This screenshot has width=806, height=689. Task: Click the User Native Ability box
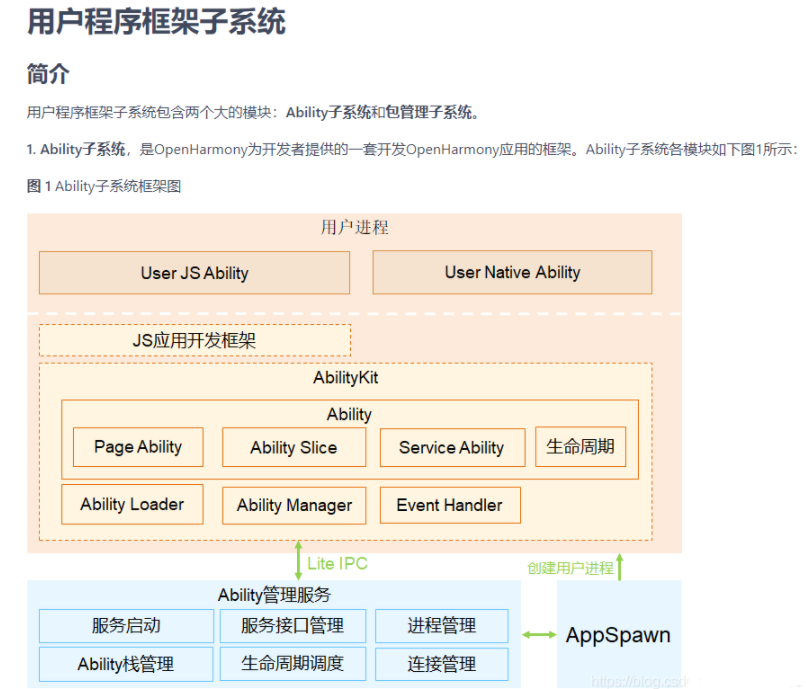pos(512,272)
